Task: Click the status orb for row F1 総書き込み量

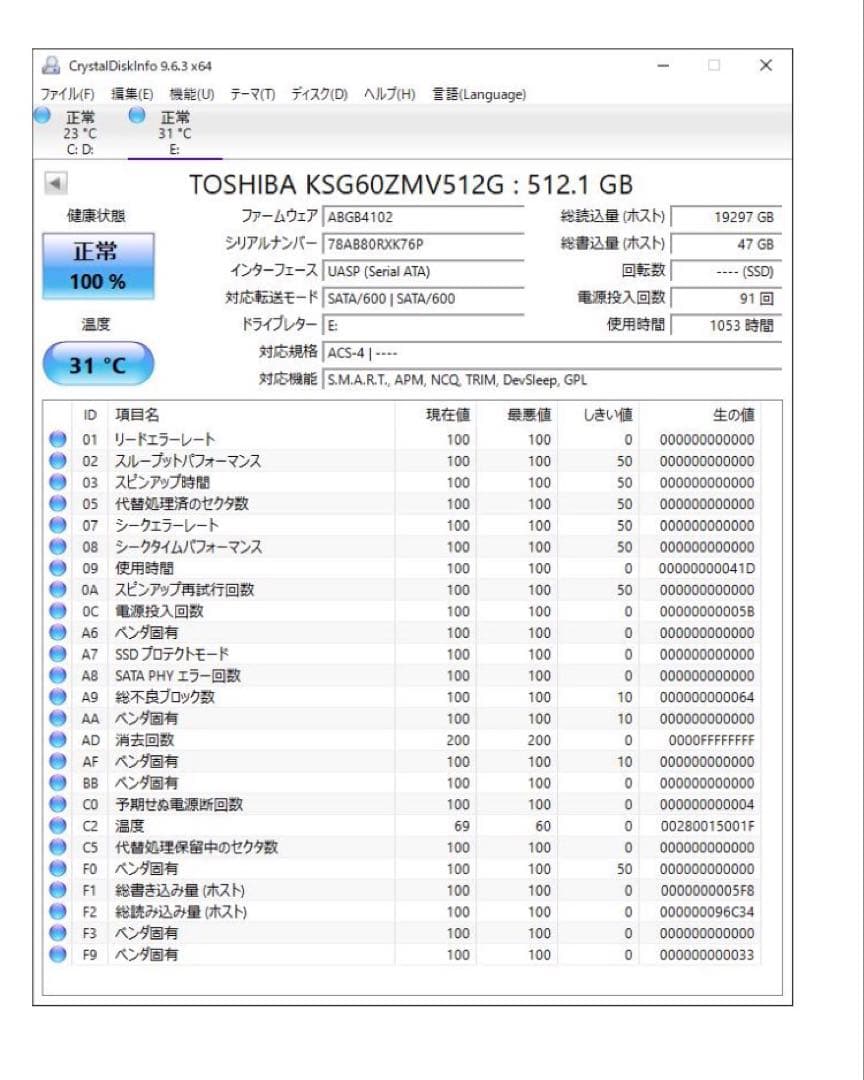Action: [x=58, y=890]
